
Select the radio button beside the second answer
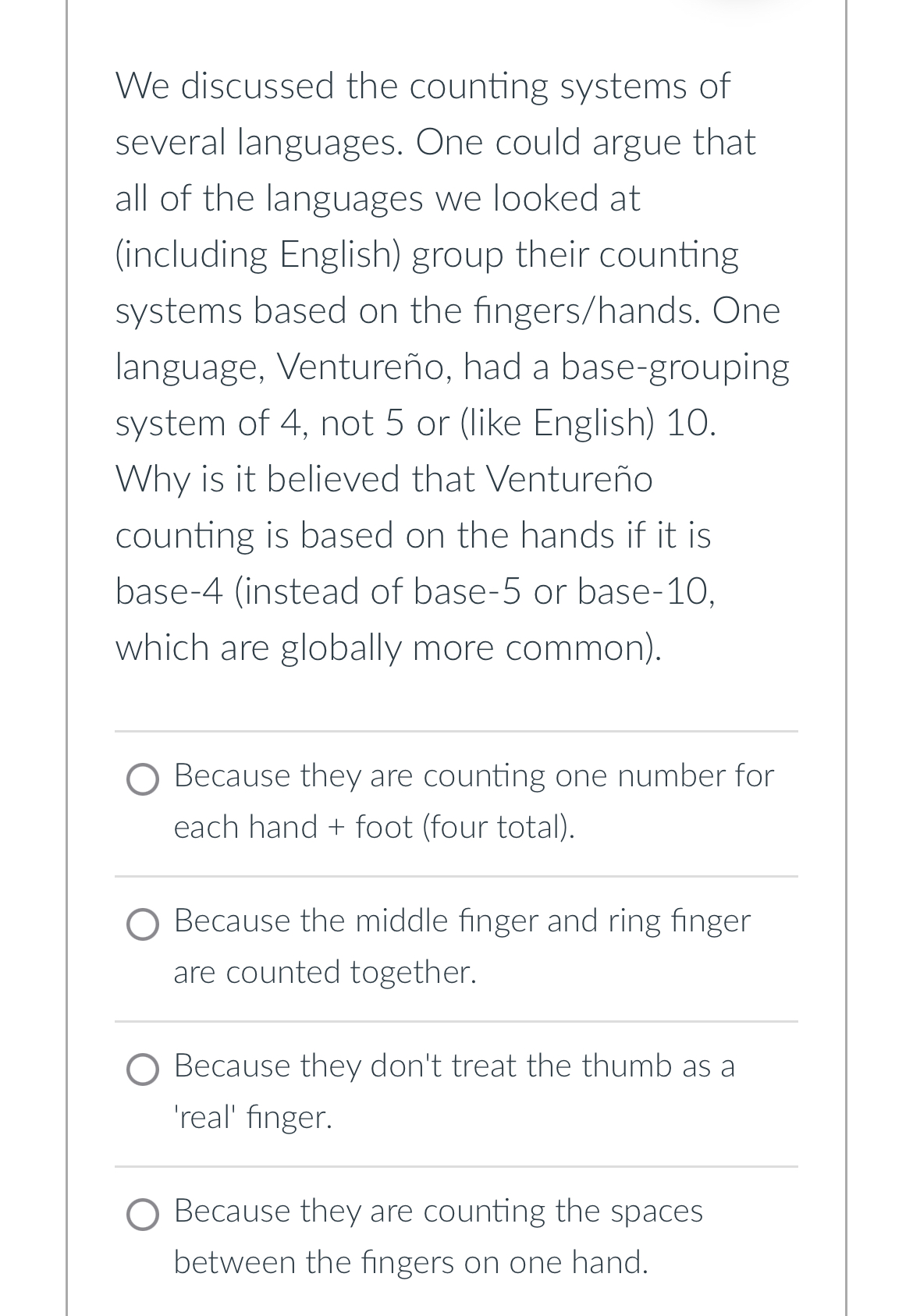144,925
